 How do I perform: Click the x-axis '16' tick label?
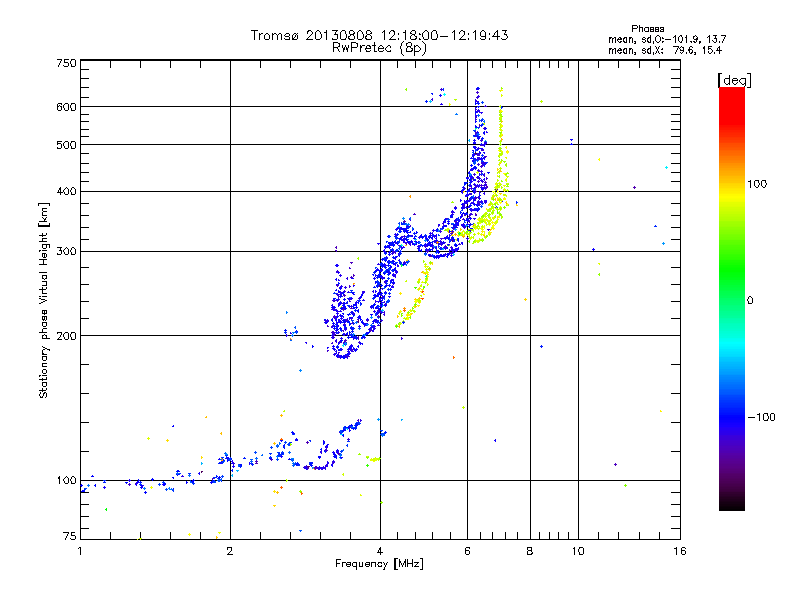pyautogui.click(x=680, y=551)
